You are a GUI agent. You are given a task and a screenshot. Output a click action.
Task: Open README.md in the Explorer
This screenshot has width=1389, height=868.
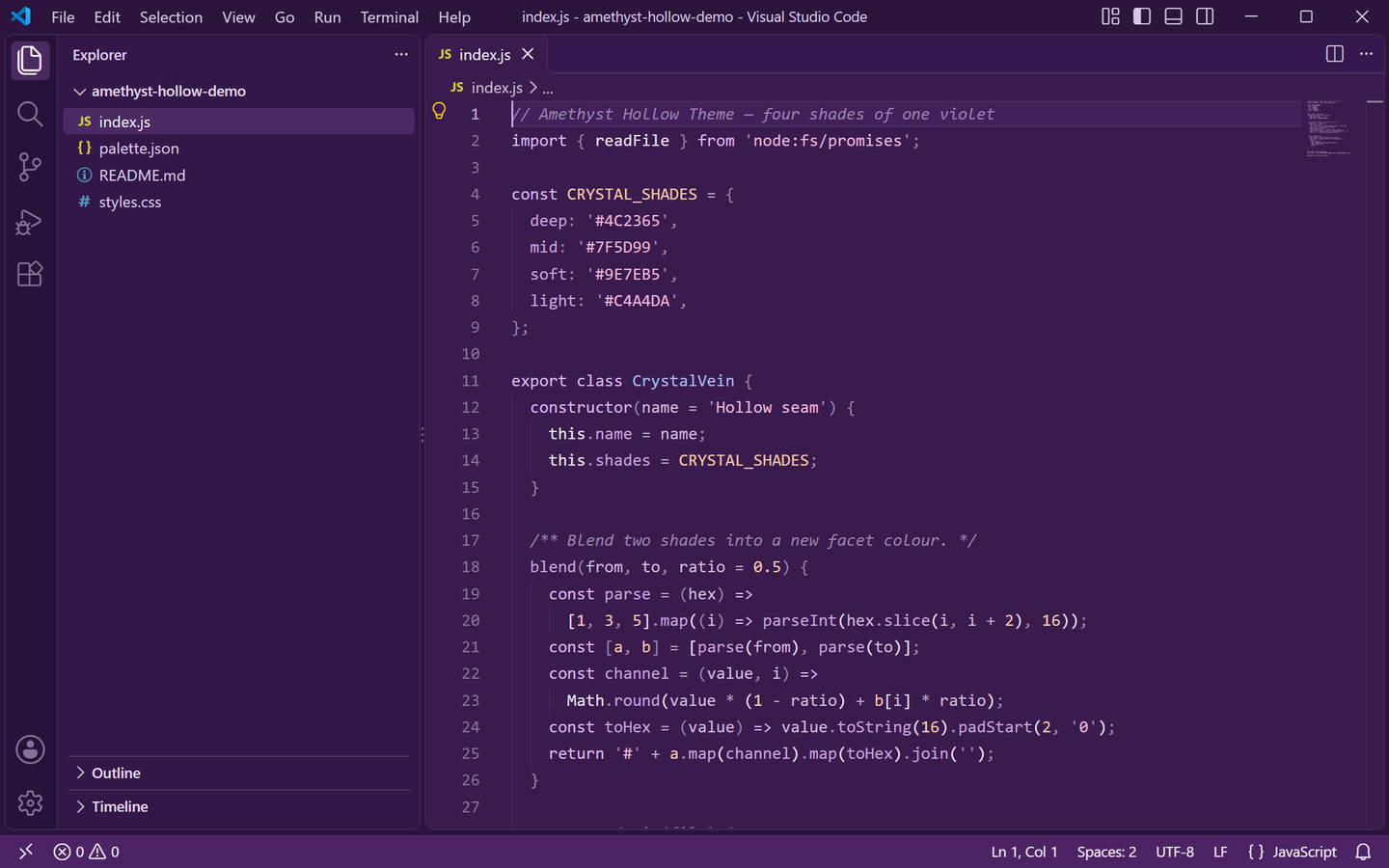(x=238, y=175)
